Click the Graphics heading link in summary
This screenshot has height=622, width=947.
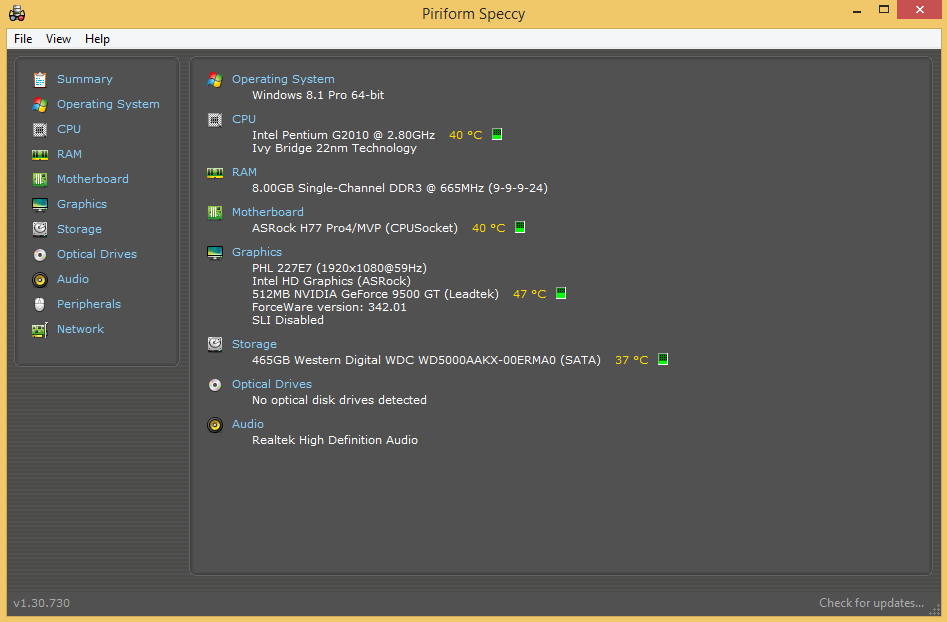tap(257, 252)
